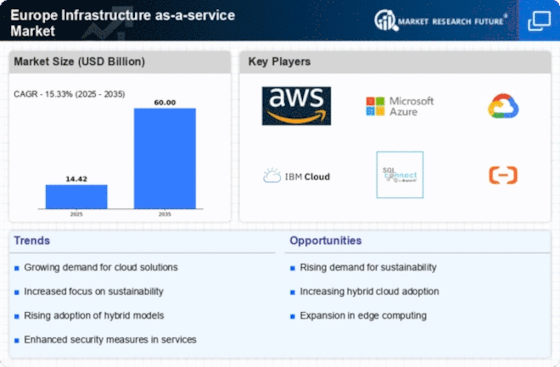Click the SQL Connect logo thumbnail
This screenshot has height=367, width=560.
pyautogui.click(x=400, y=175)
